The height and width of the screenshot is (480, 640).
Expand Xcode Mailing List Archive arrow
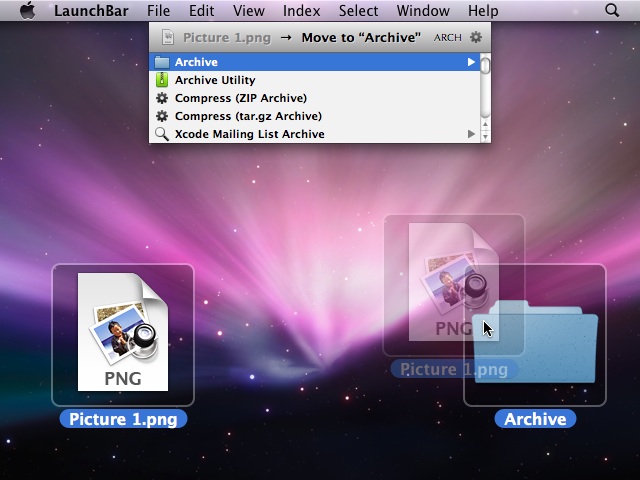coord(471,134)
